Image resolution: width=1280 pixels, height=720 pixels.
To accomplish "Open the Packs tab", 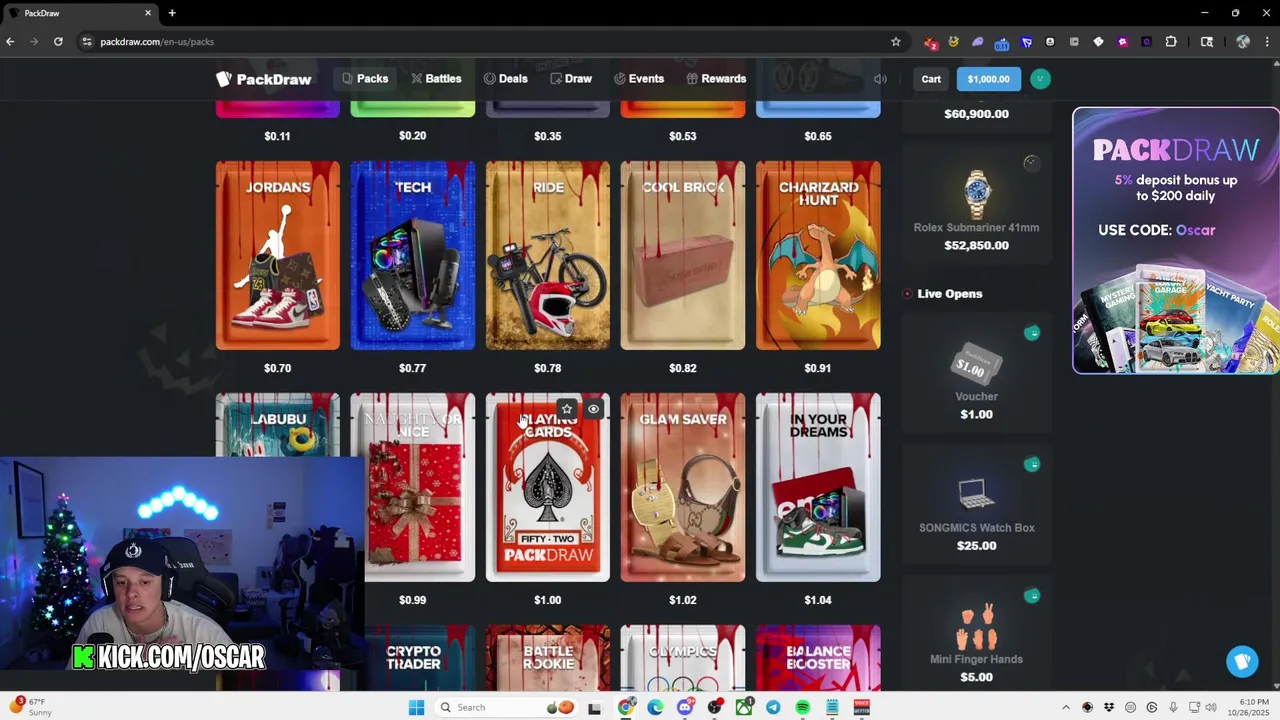I will coord(365,79).
